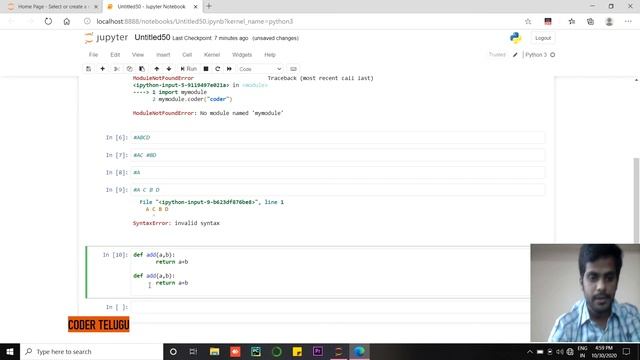
Task: Click the In [9] cell with #A C B D
Action: pos(338,190)
